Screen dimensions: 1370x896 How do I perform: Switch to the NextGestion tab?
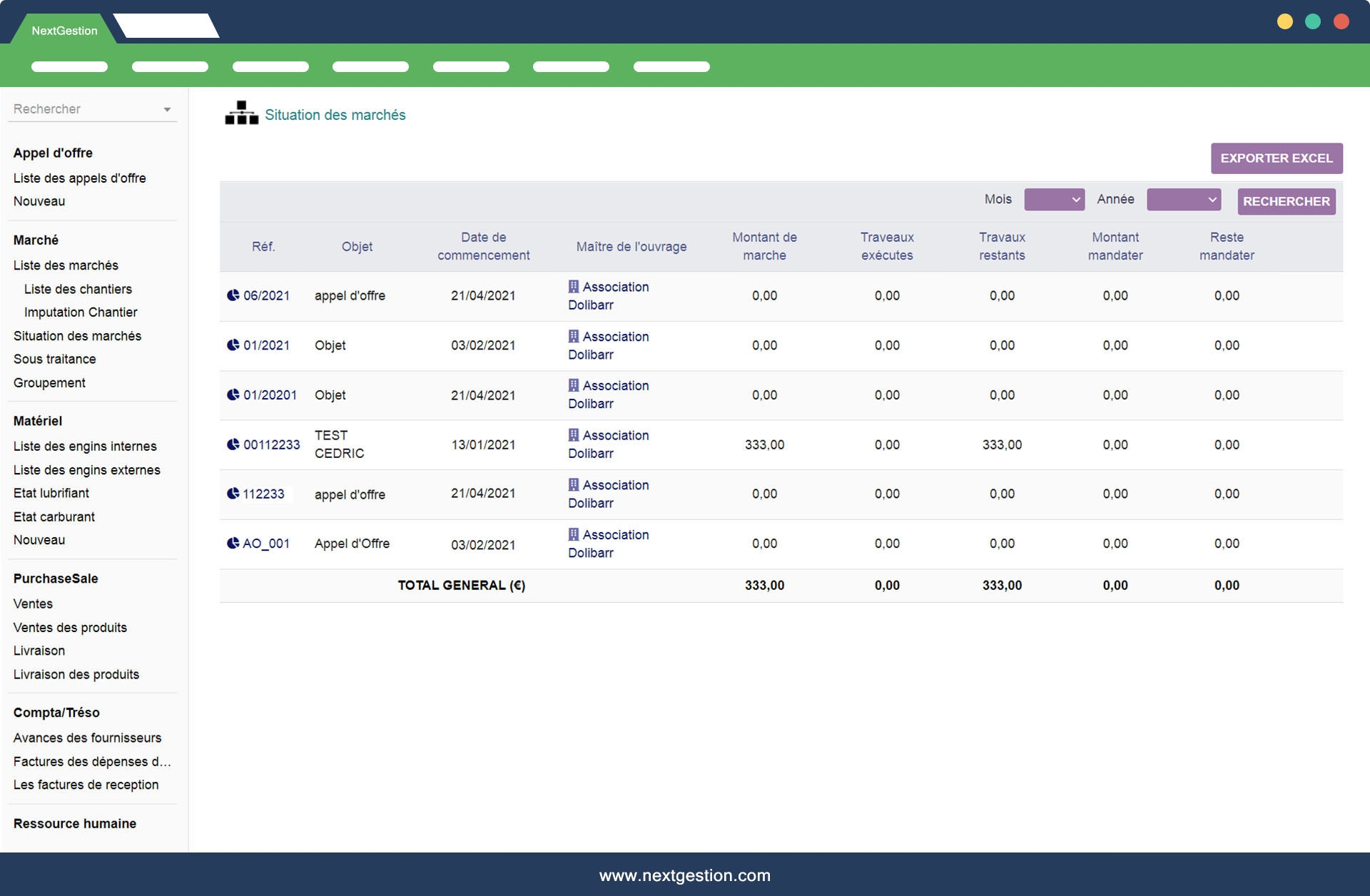click(64, 31)
